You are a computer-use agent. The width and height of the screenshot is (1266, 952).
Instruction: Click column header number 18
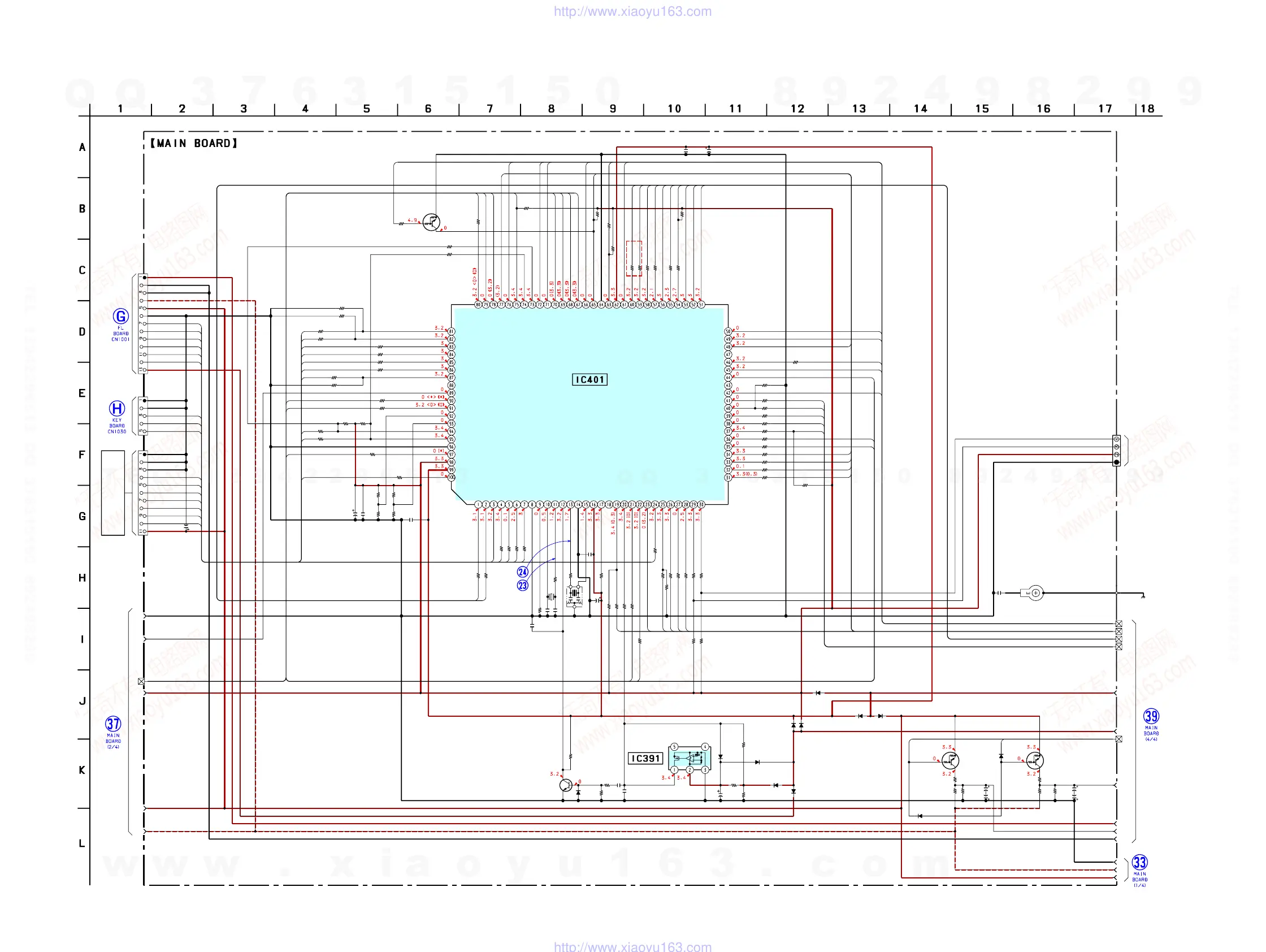pos(1147,109)
